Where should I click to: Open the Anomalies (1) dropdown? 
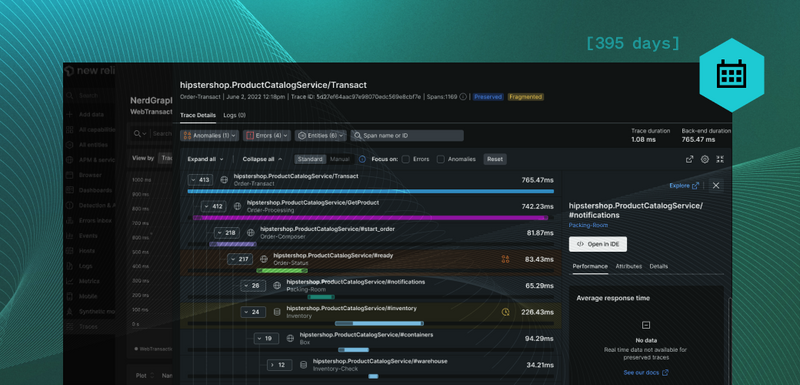point(209,136)
